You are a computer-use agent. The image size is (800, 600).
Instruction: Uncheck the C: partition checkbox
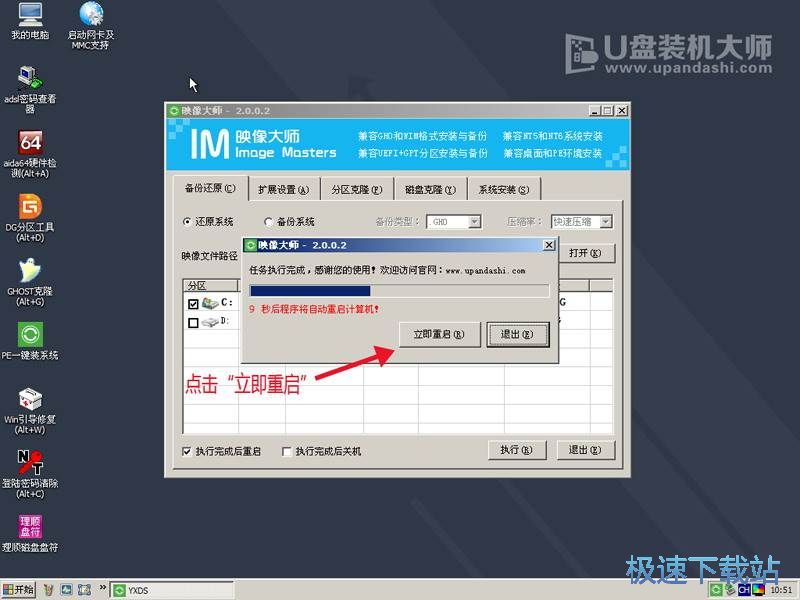coord(193,304)
